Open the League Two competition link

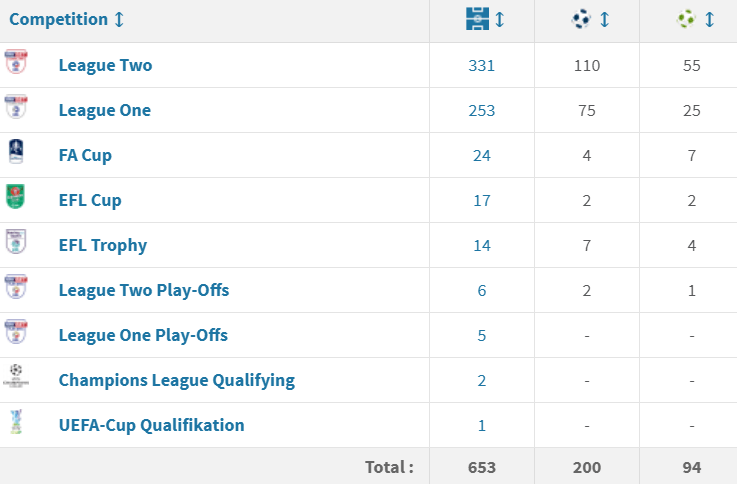(105, 65)
